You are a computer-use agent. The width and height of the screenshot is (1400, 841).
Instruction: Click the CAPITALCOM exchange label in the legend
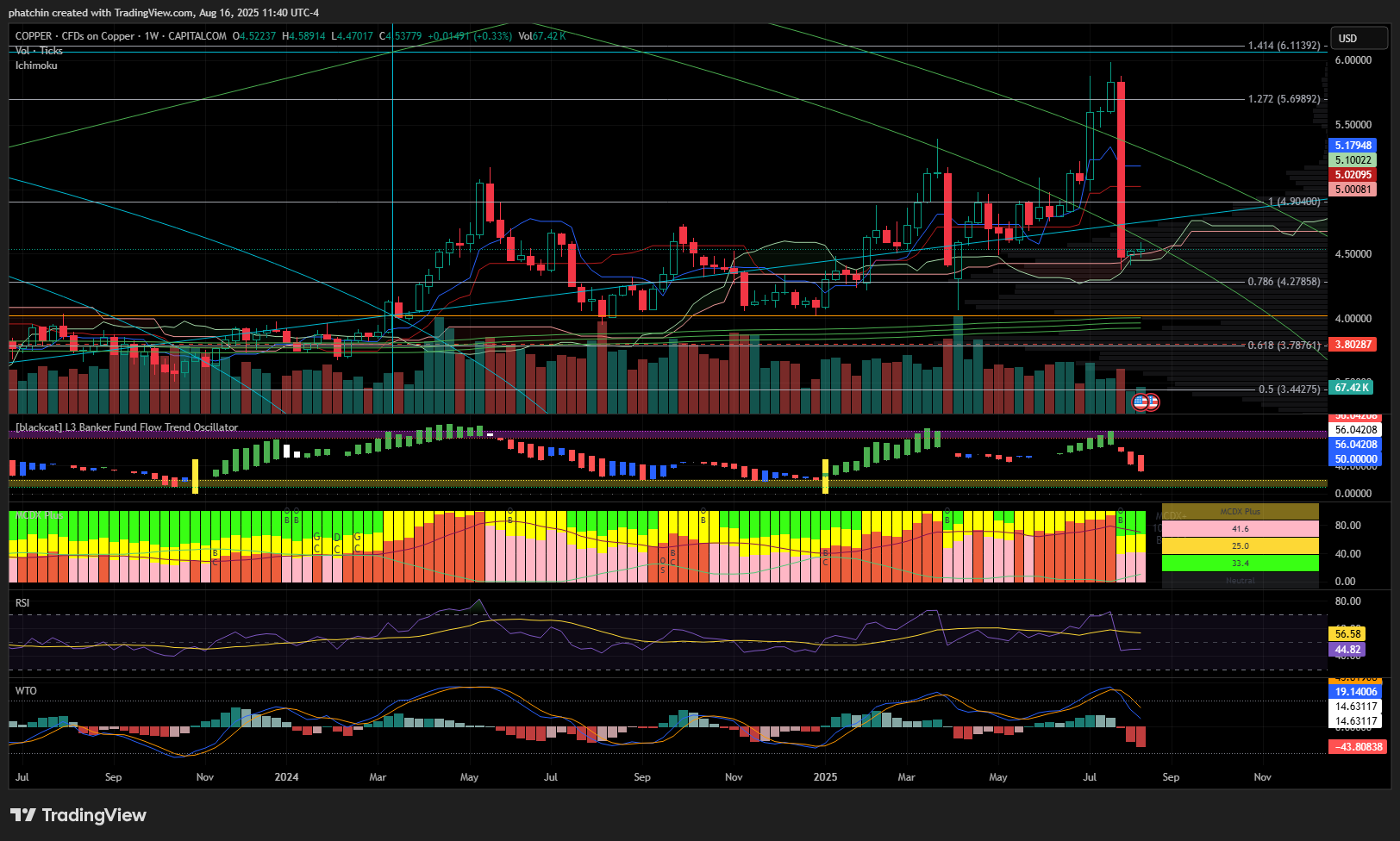click(197, 36)
